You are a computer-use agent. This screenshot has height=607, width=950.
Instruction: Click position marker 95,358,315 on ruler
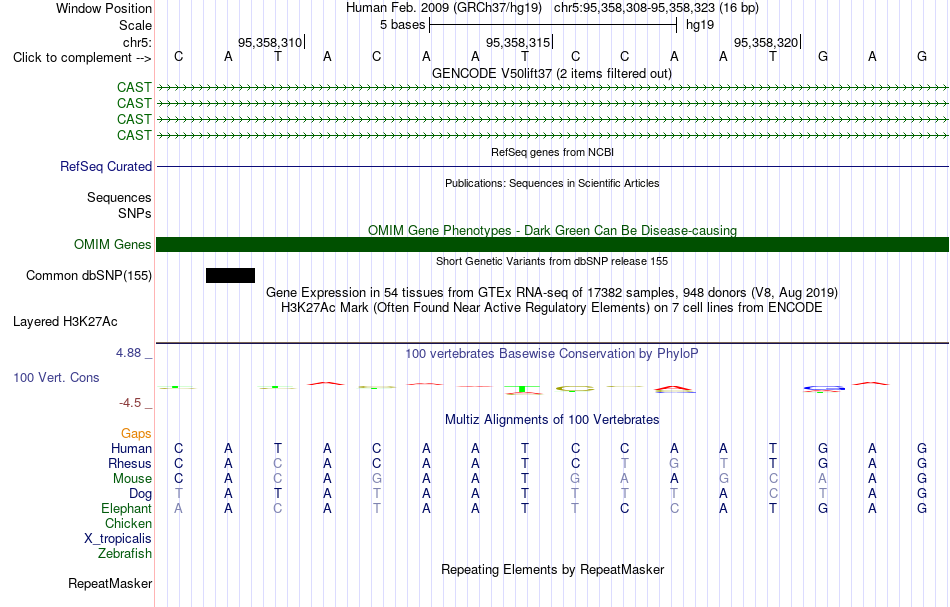[x=519, y=42]
